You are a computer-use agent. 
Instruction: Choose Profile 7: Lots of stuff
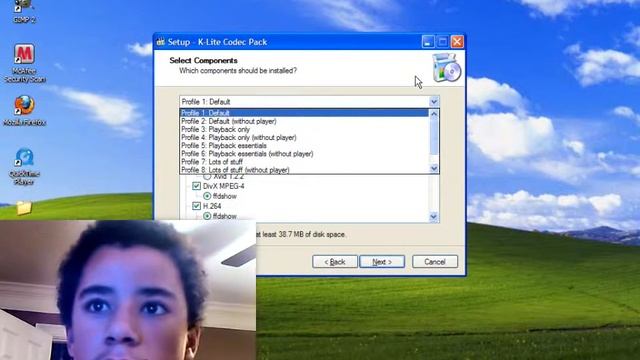304,162
